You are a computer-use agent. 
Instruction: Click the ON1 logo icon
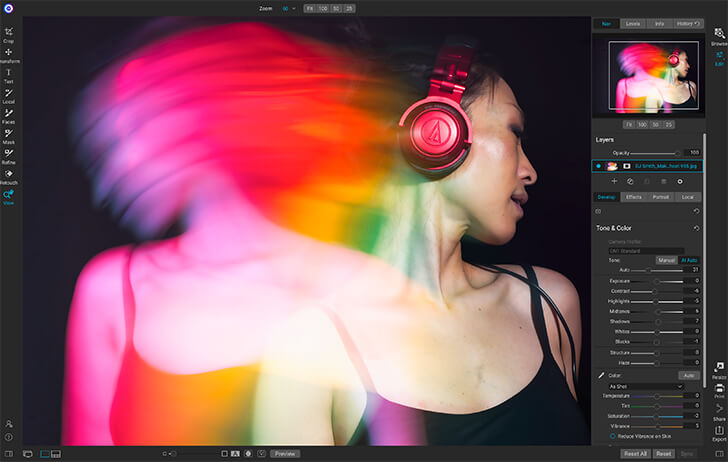click(8, 8)
